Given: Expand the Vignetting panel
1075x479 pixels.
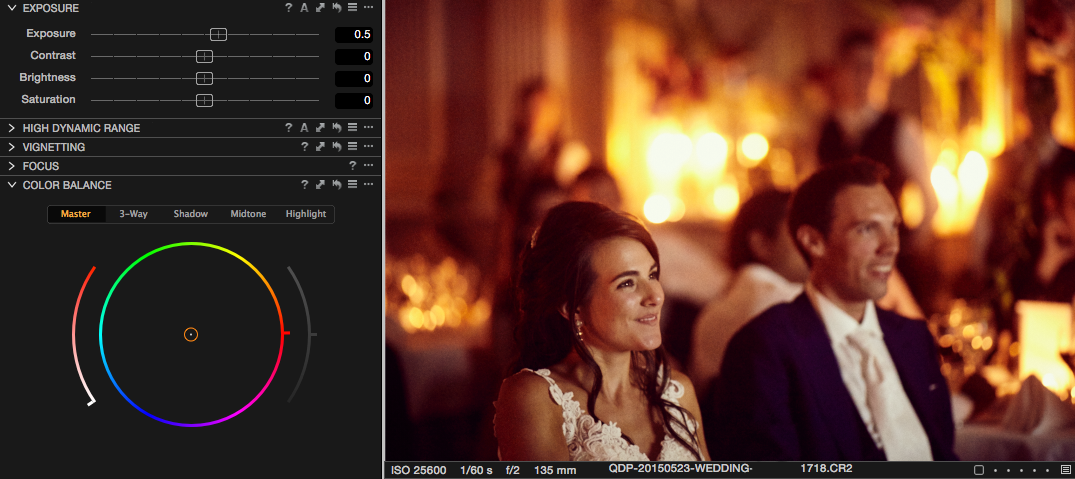Looking at the screenshot, I should (12, 147).
